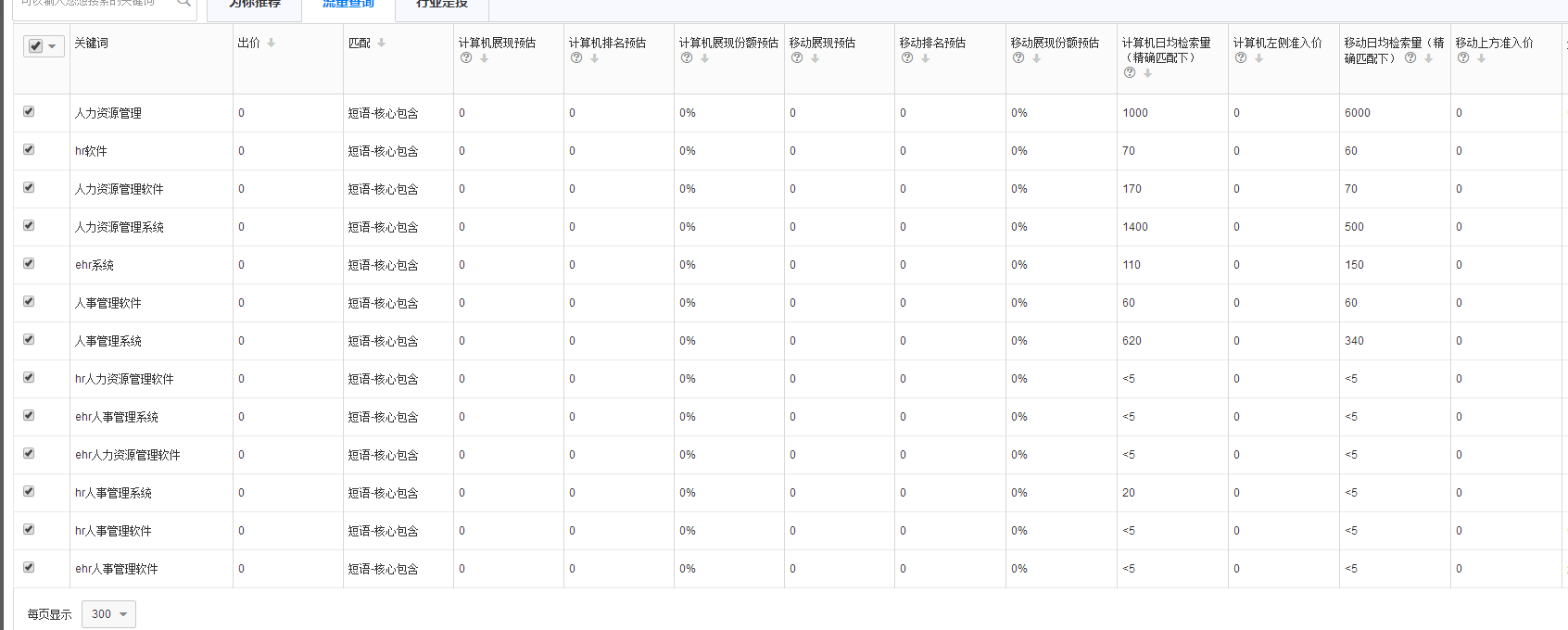Toggle checkbox for hr软件 keyword

click(29, 149)
